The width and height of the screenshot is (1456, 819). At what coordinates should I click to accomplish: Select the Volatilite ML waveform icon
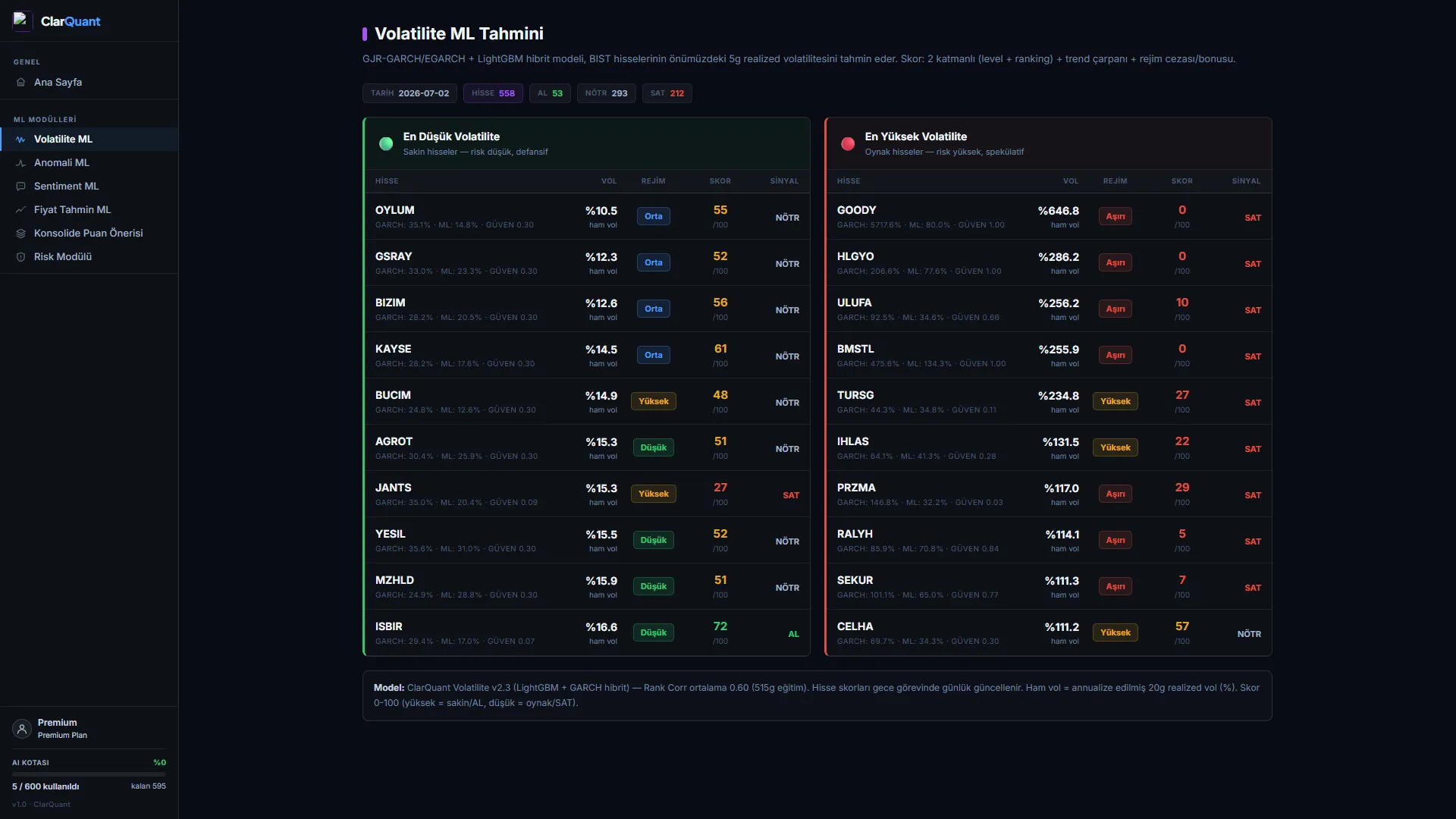click(x=20, y=140)
